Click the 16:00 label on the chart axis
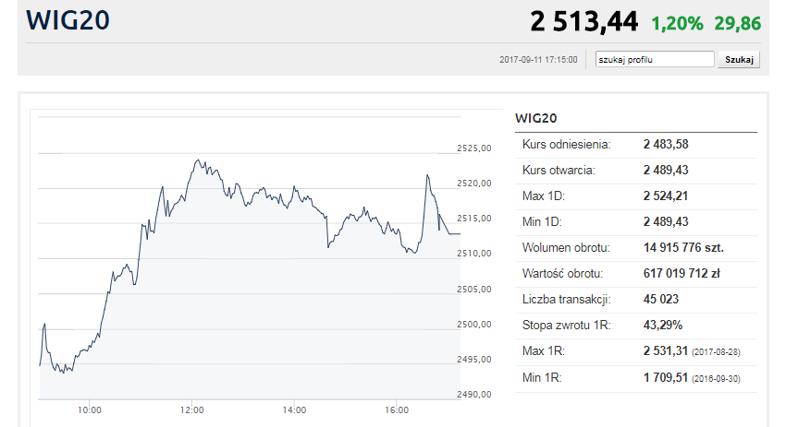Viewport: 786px width, 427px height. click(397, 410)
